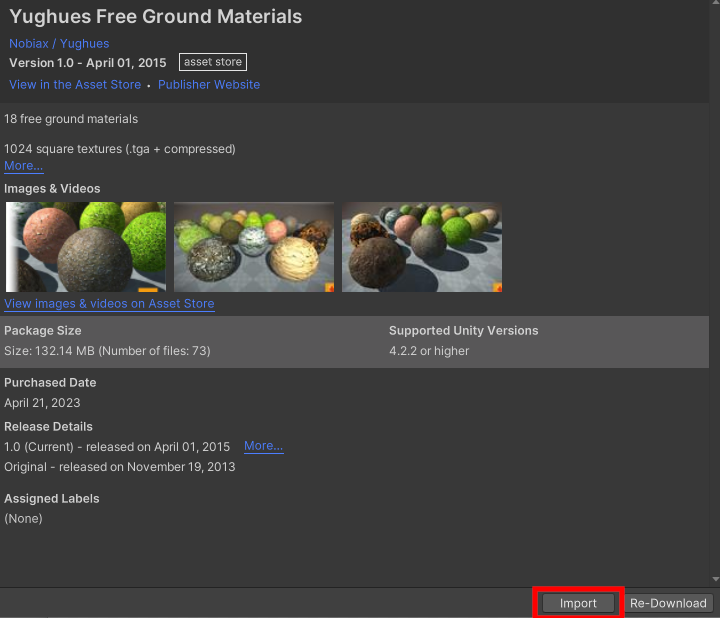Select Size: 132.14 MB text

pos(107,351)
